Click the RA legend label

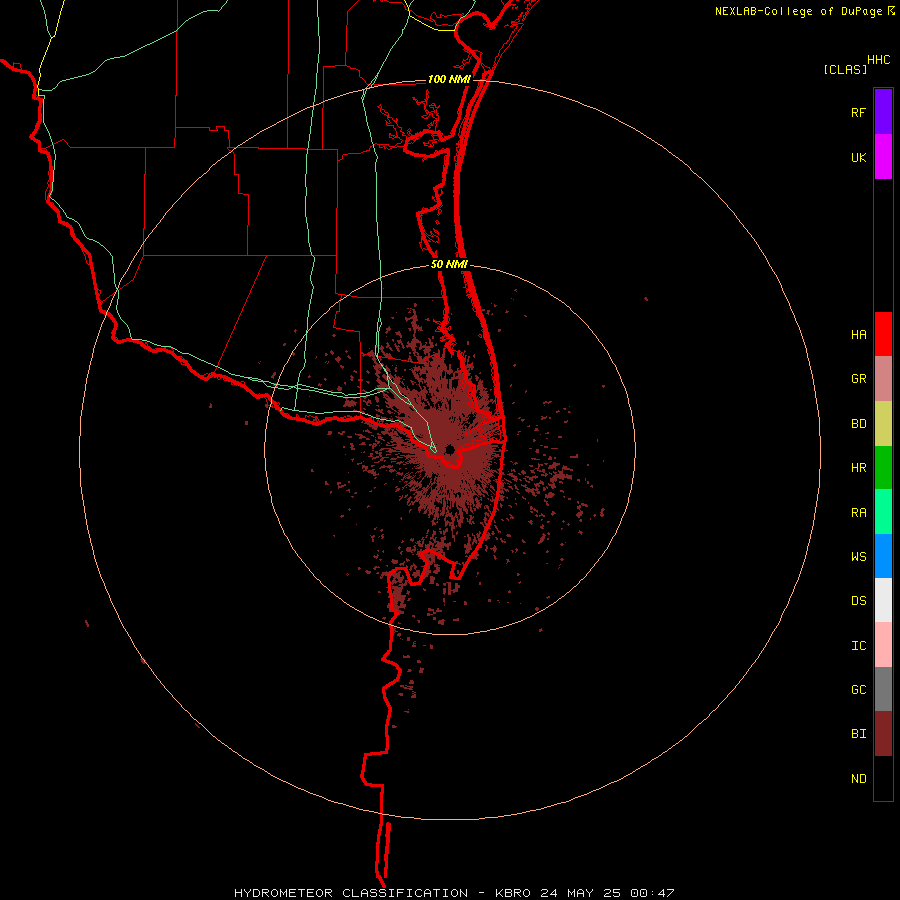pyautogui.click(x=858, y=513)
